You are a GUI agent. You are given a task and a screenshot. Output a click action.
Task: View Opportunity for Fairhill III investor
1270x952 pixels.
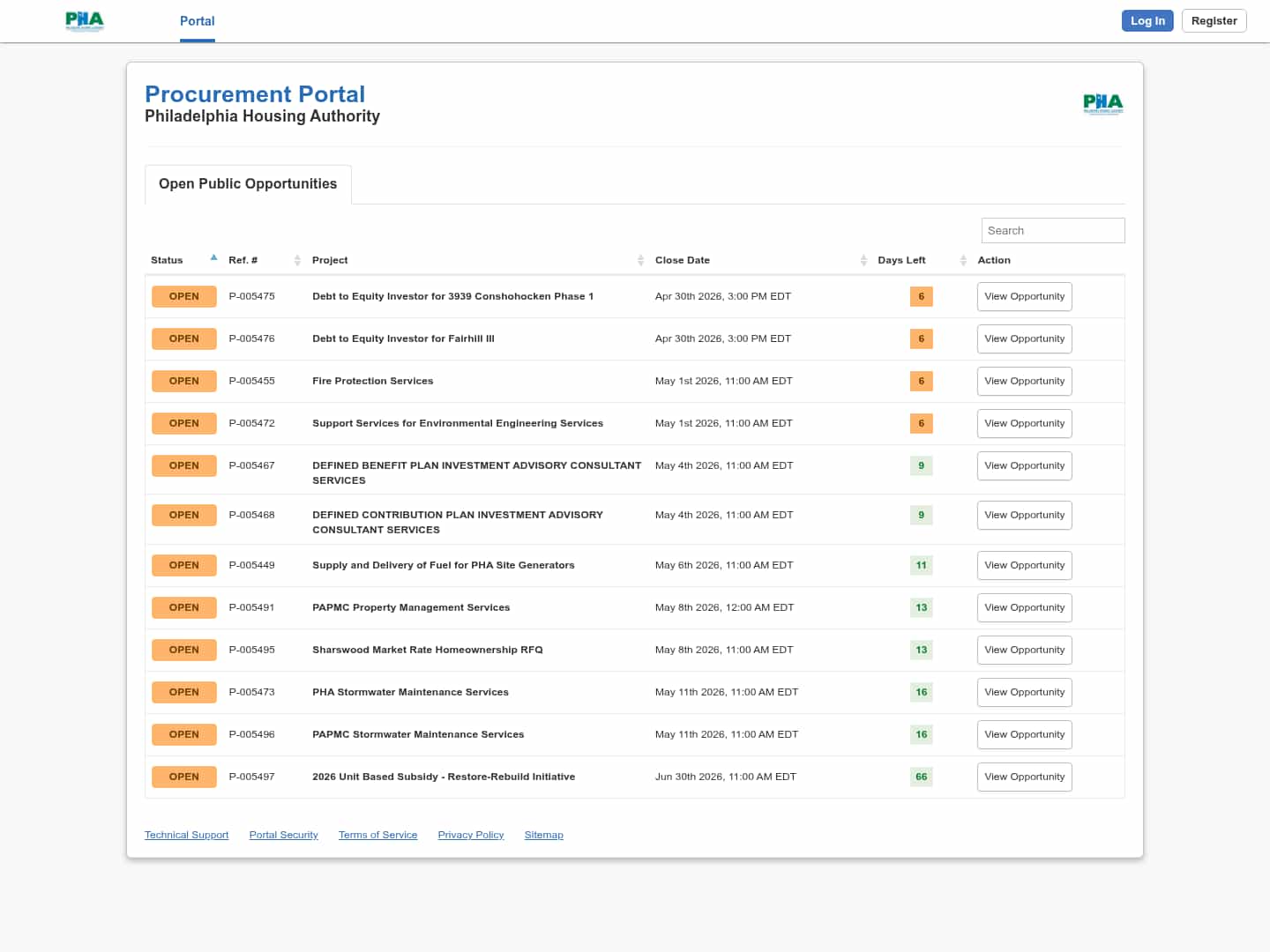click(1024, 338)
